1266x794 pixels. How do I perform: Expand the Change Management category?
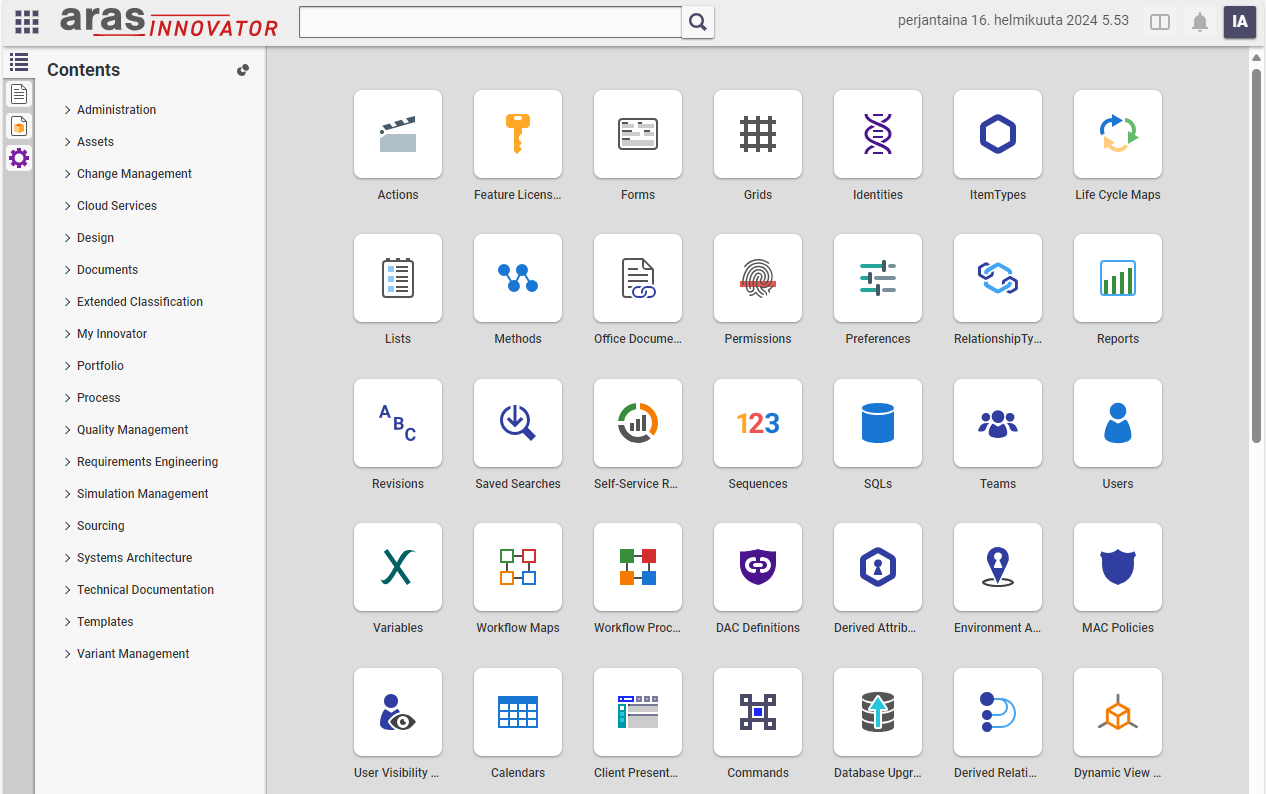tap(68, 174)
